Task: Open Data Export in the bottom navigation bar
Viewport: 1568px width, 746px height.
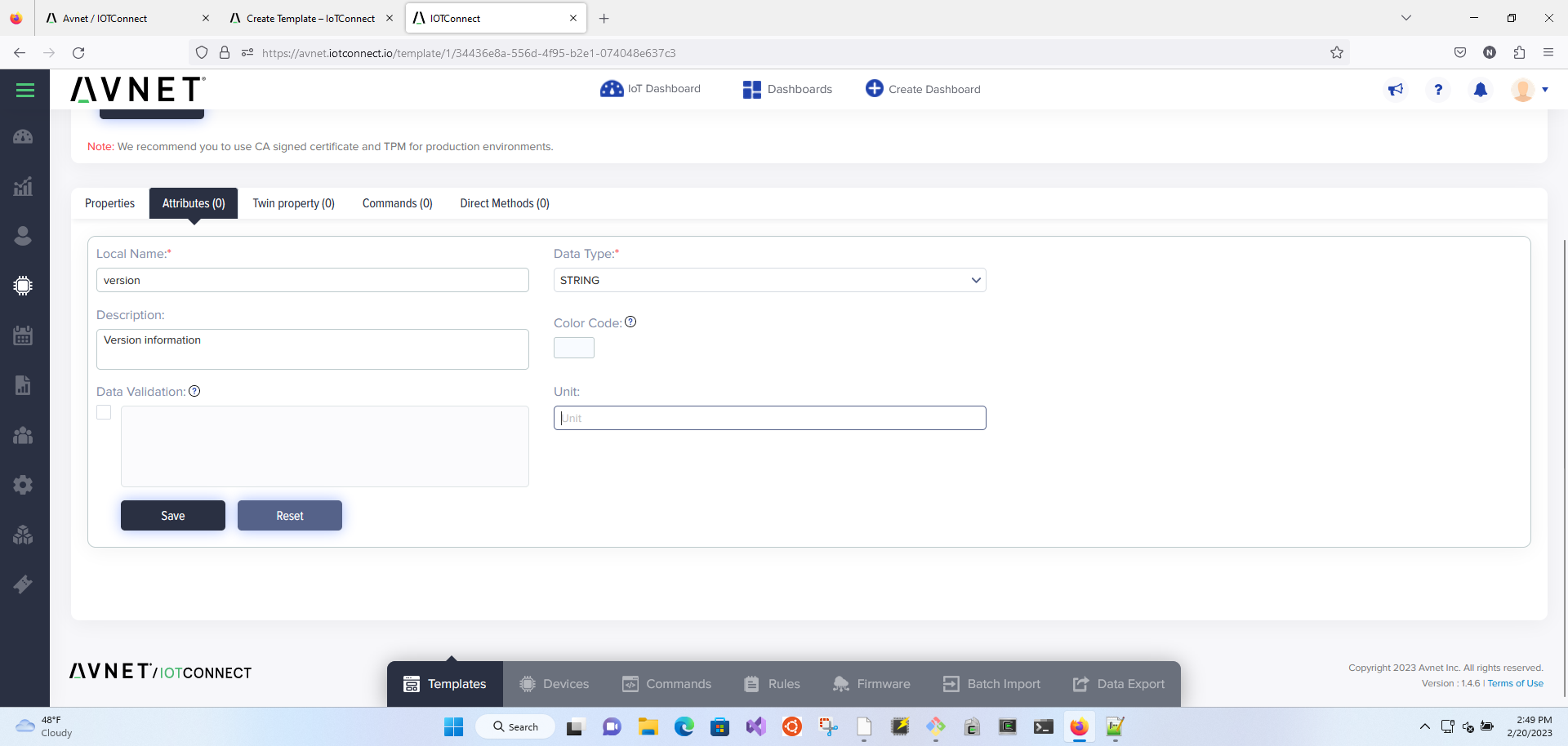Action: click(x=1119, y=684)
